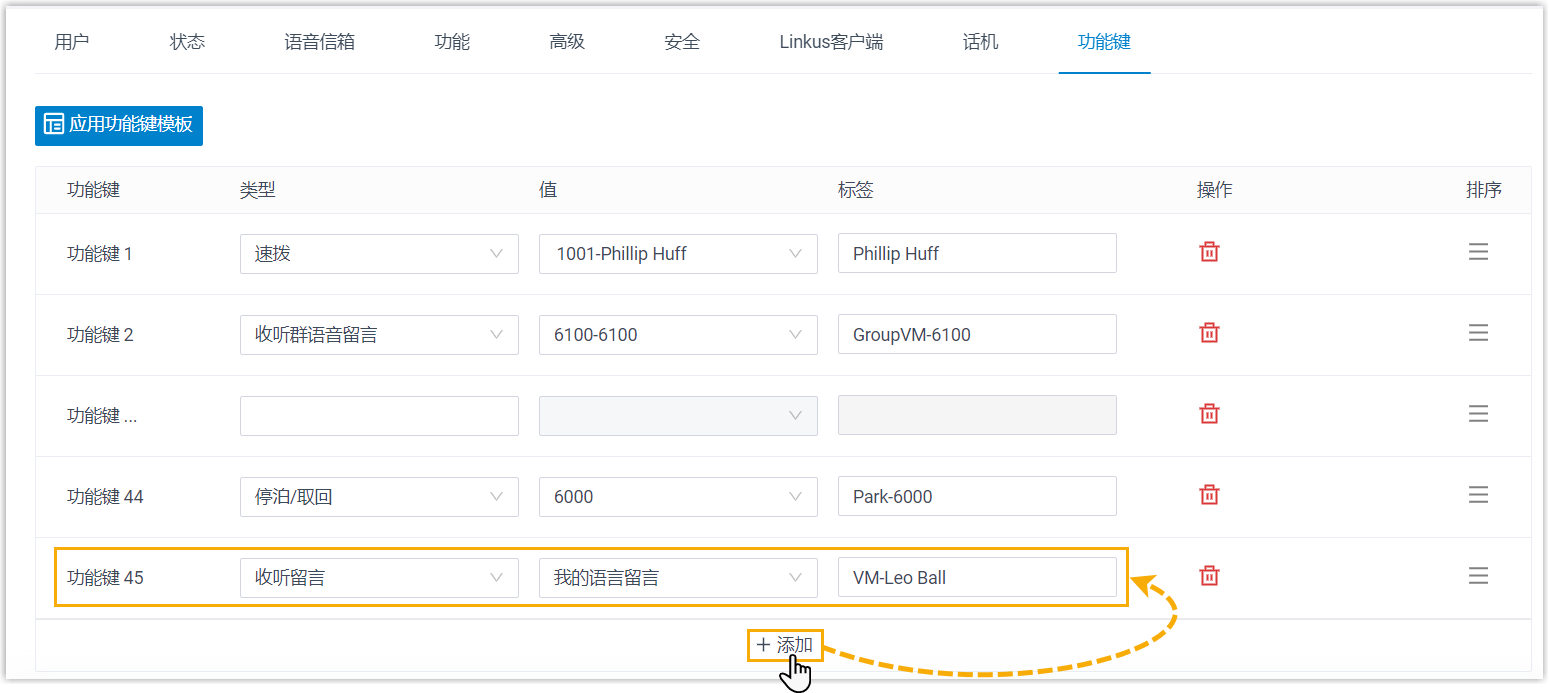
Task: Click 添加 to add a function key
Action: click(x=785, y=645)
